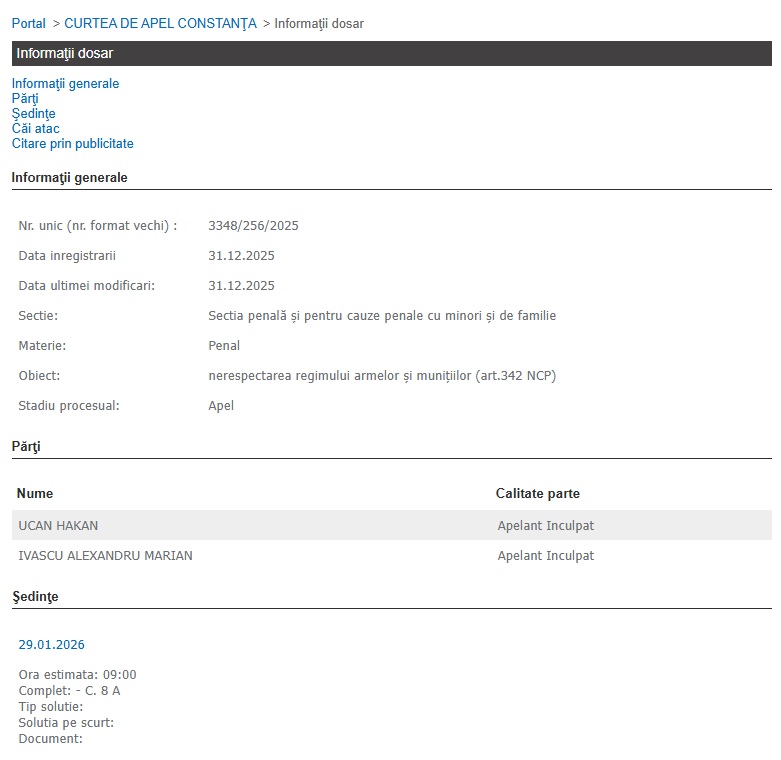
Task: Open the CURTEA DE APEL CONSTANȚA breadcrumb link
Action: 160,23
